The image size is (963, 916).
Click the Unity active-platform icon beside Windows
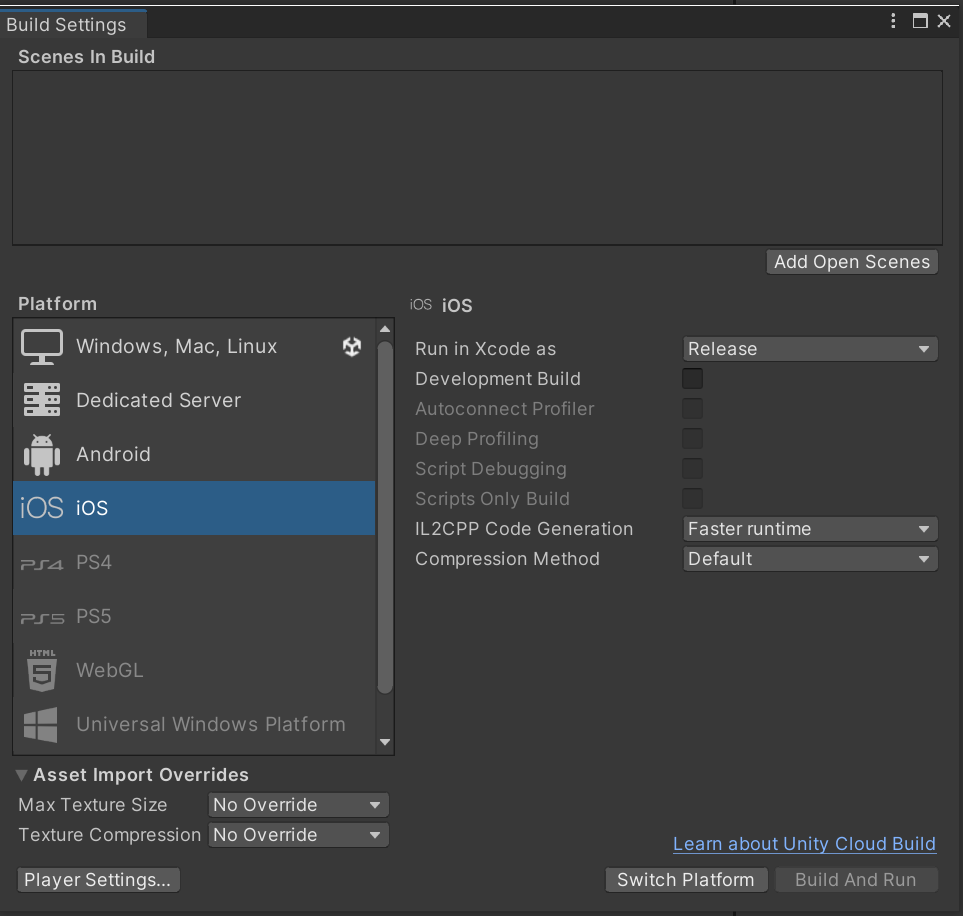point(352,346)
